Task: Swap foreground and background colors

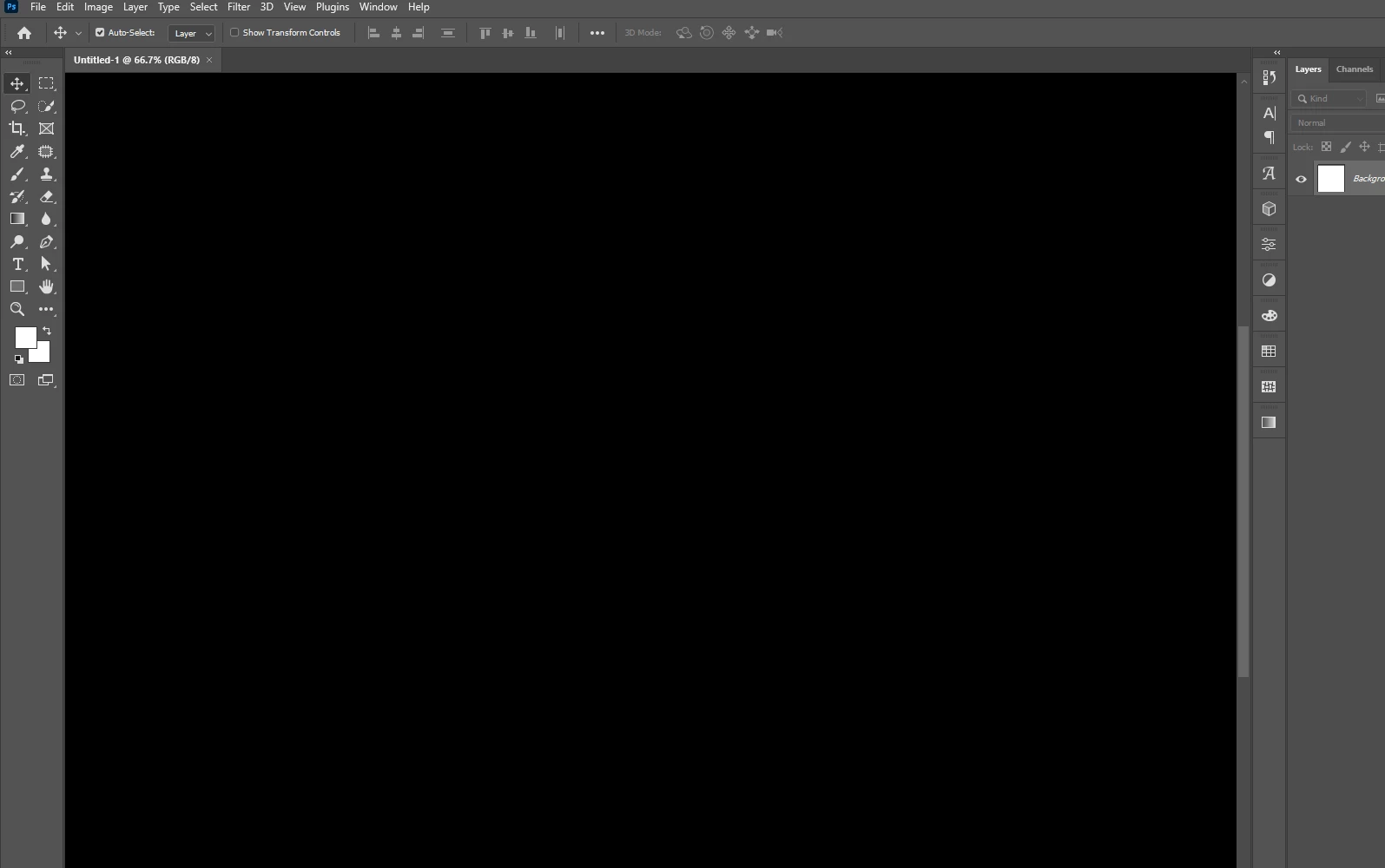Action: tap(47, 331)
